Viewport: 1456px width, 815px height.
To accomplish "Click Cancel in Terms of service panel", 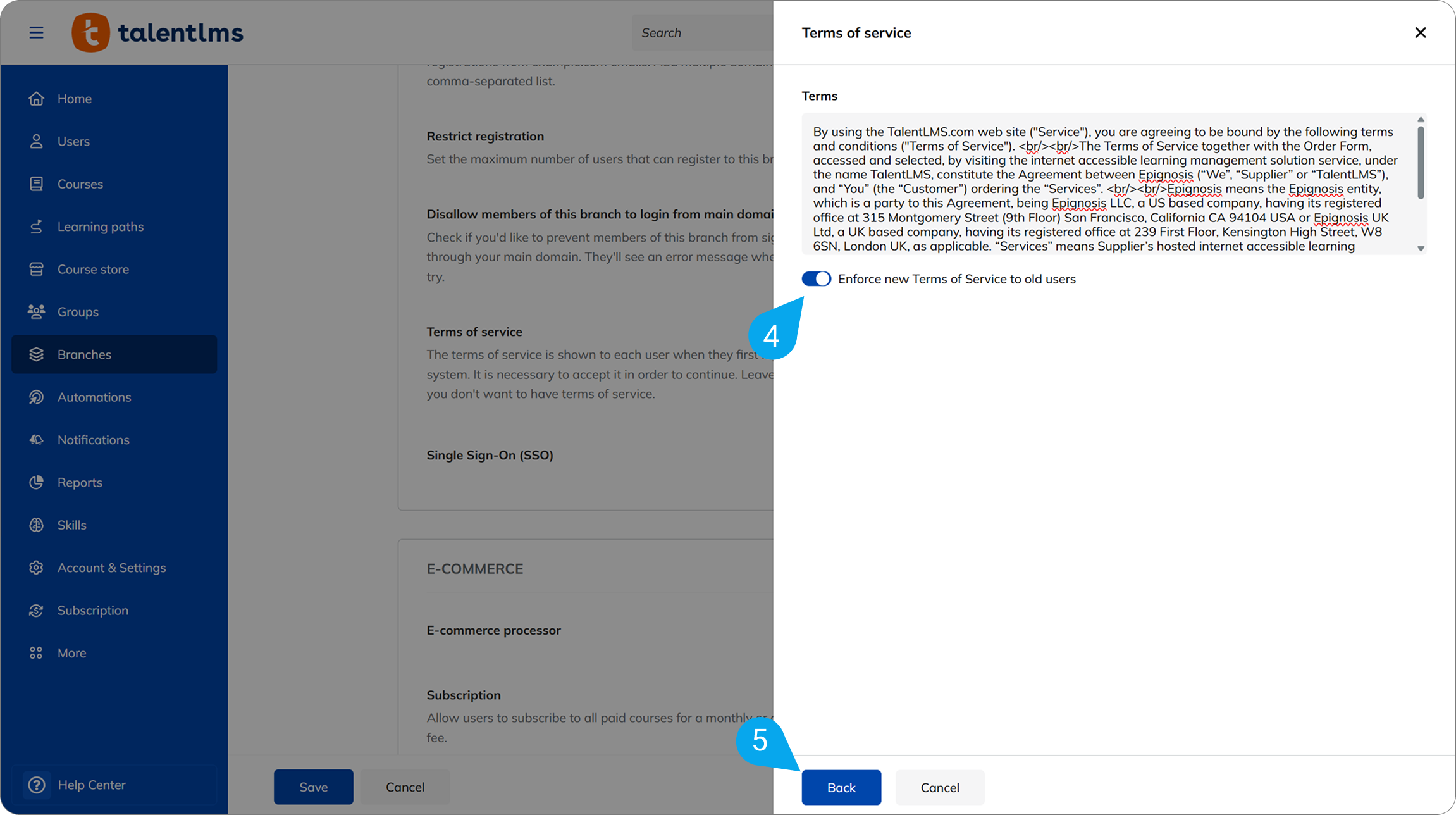I will 939,787.
